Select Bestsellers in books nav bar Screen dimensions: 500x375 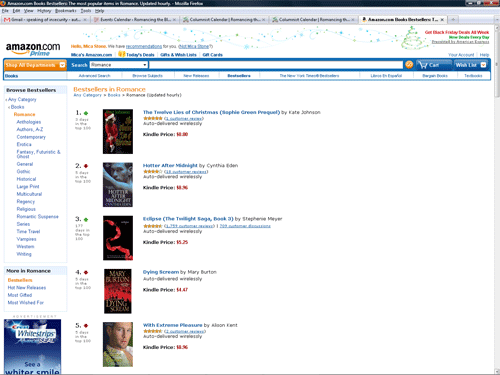coord(239,76)
